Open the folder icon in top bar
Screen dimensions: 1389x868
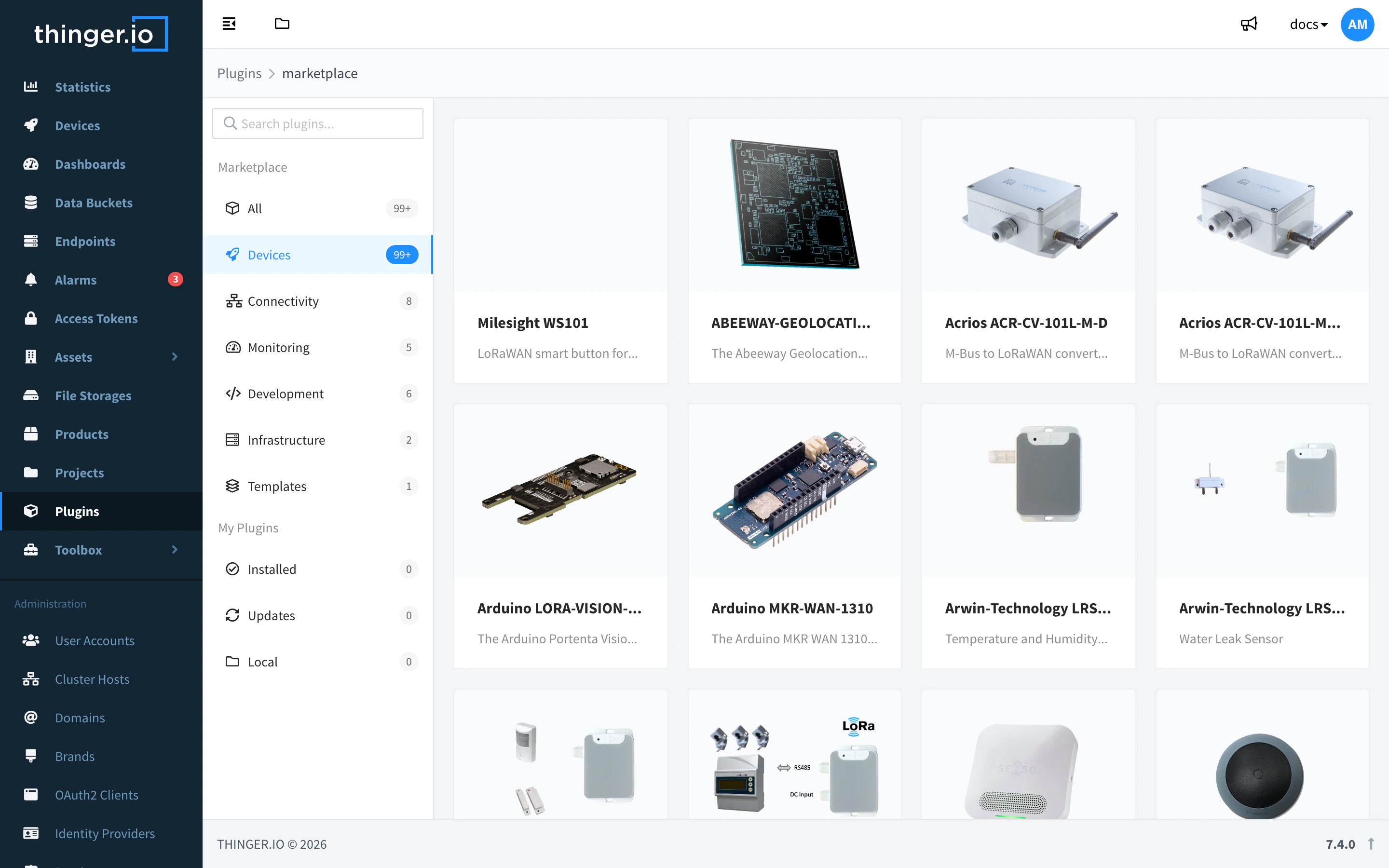pyautogui.click(x=282, y=24)
